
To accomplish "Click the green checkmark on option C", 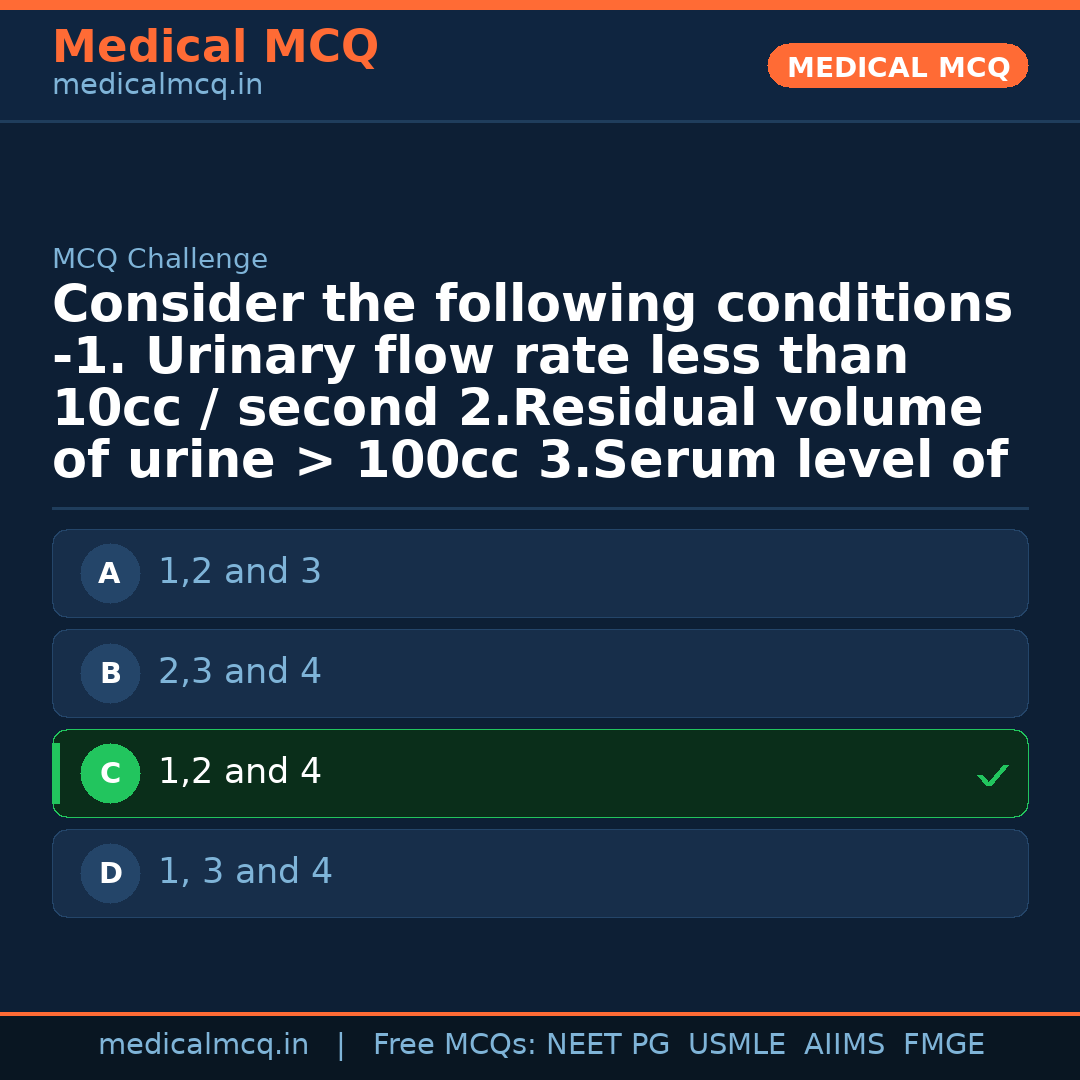I will point(992,775).
